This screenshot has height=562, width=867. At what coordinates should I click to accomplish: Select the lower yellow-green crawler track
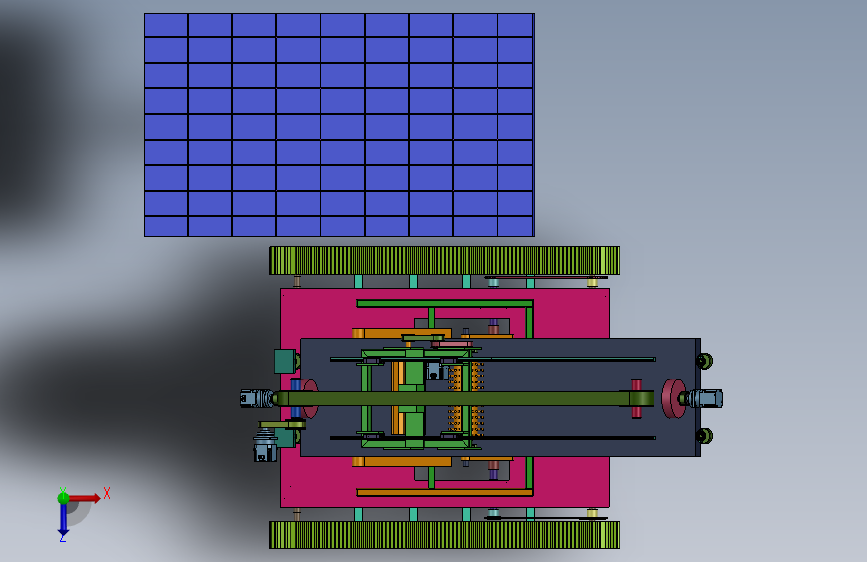tap(444, 535)
